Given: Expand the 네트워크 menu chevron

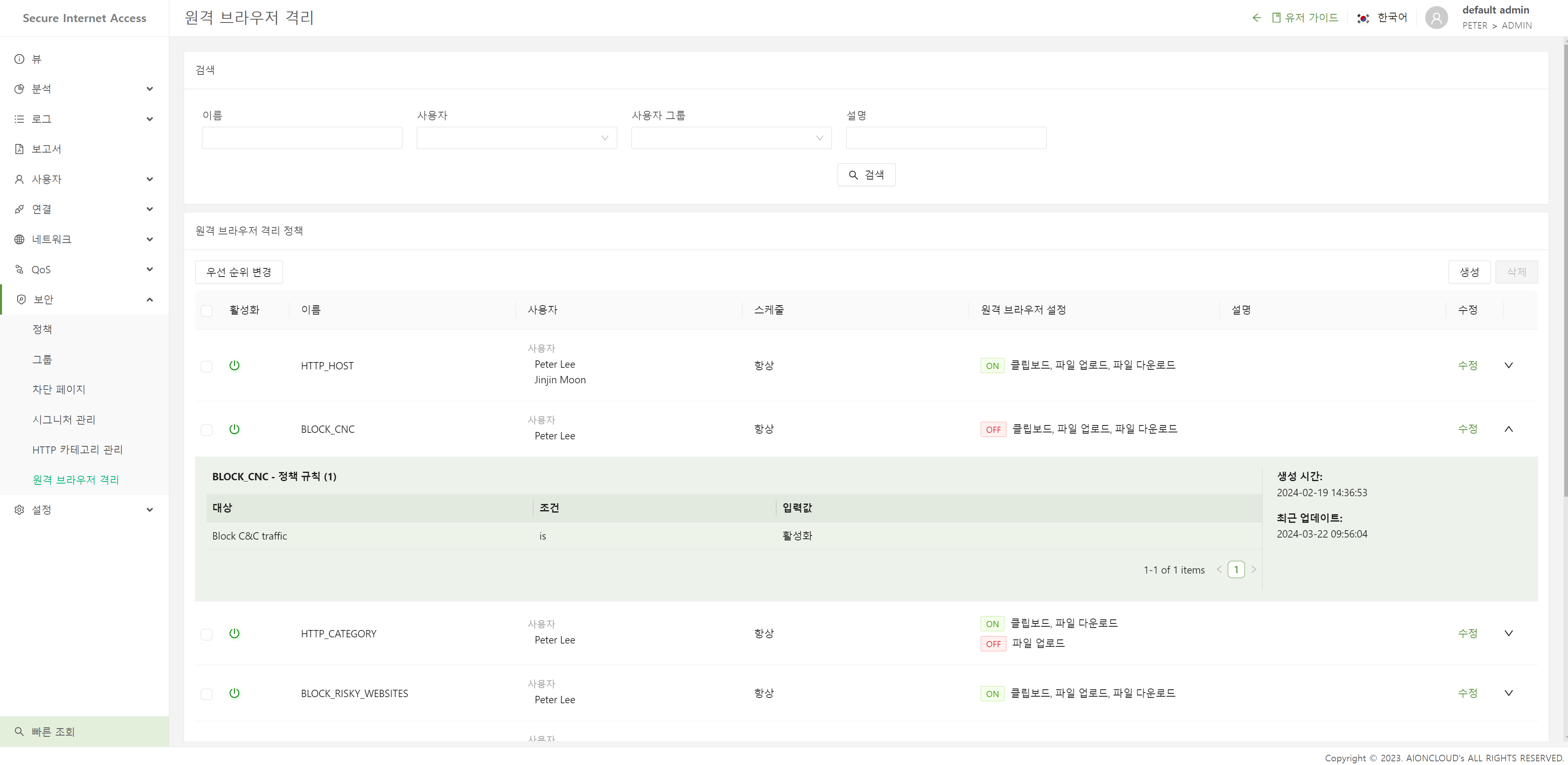Looking at the screenshot, I should click(x=150, y=239).
